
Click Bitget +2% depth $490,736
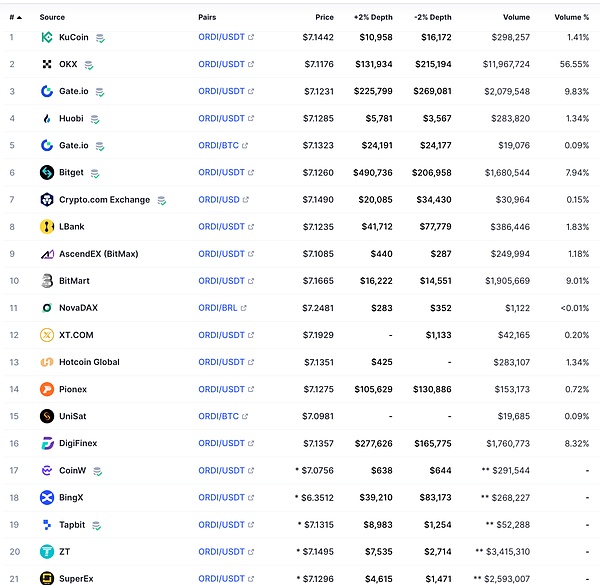coord(373,173)
